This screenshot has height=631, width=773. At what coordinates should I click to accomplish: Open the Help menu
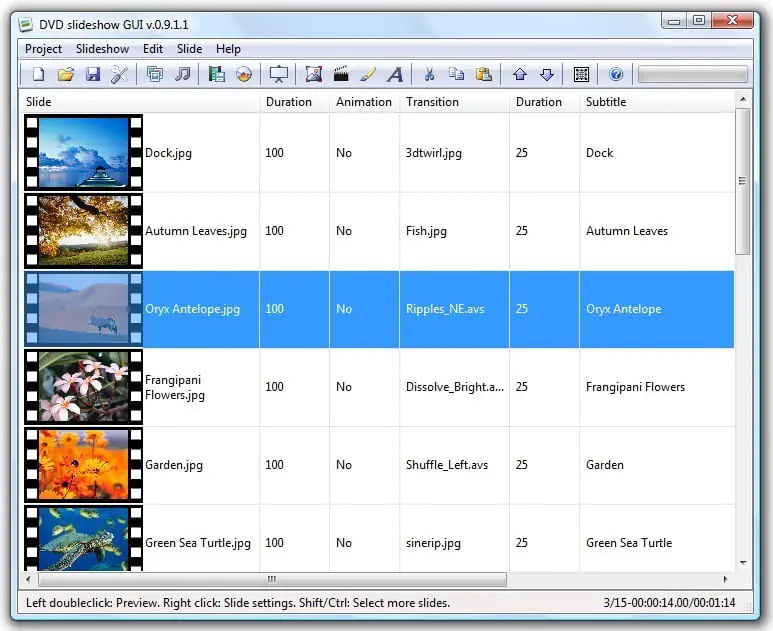point(228,49)
